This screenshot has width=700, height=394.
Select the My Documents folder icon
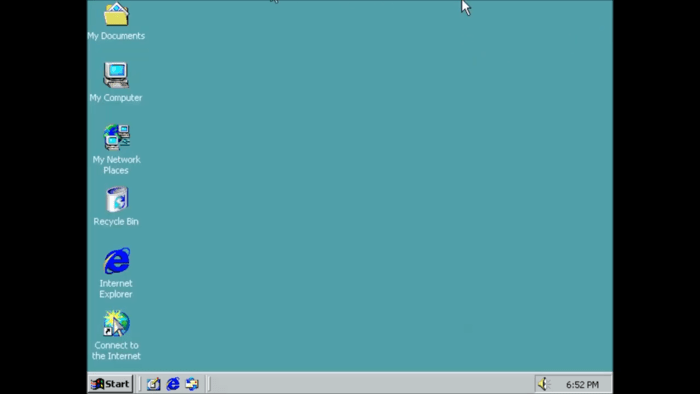click(116, 14)
